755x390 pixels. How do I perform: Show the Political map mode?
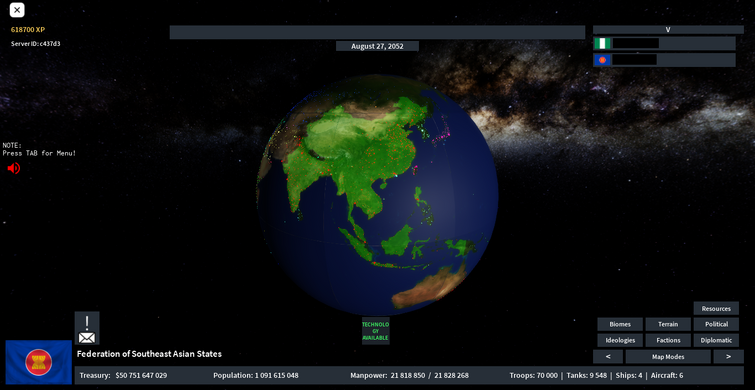[x=716, y=324]
